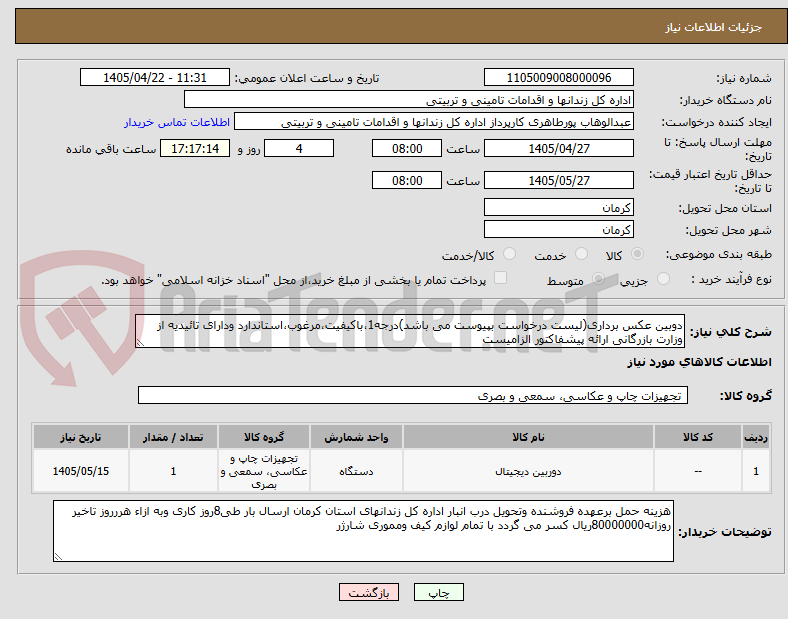Image resolution: width=788 pixels, height=619 pixels.
Task: Click the جزئیات اطلاعات نیاز page header
Action: pos(714,27)
